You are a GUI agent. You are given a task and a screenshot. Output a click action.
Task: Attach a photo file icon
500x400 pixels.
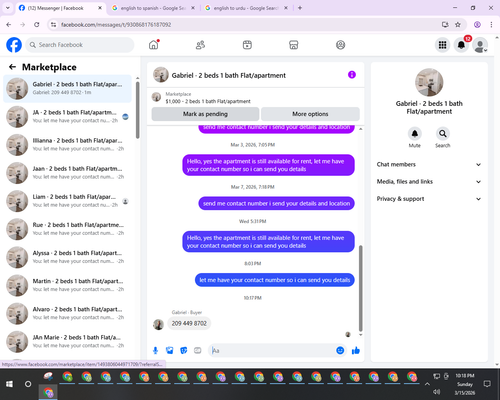click(x=170, y=350)
